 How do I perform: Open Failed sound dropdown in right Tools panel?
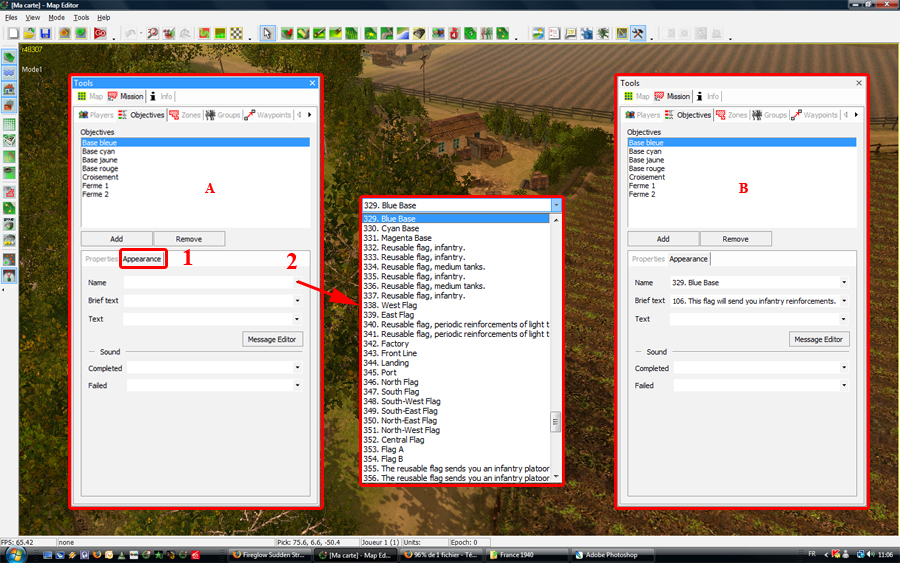(x=844, y=385)
